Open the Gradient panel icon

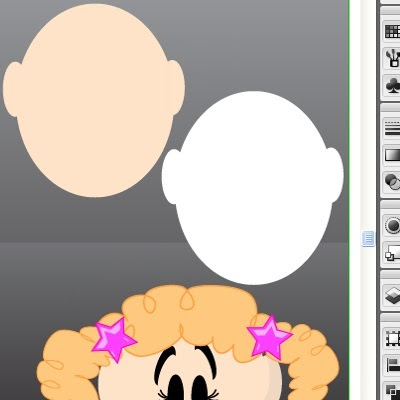(393, 155)
